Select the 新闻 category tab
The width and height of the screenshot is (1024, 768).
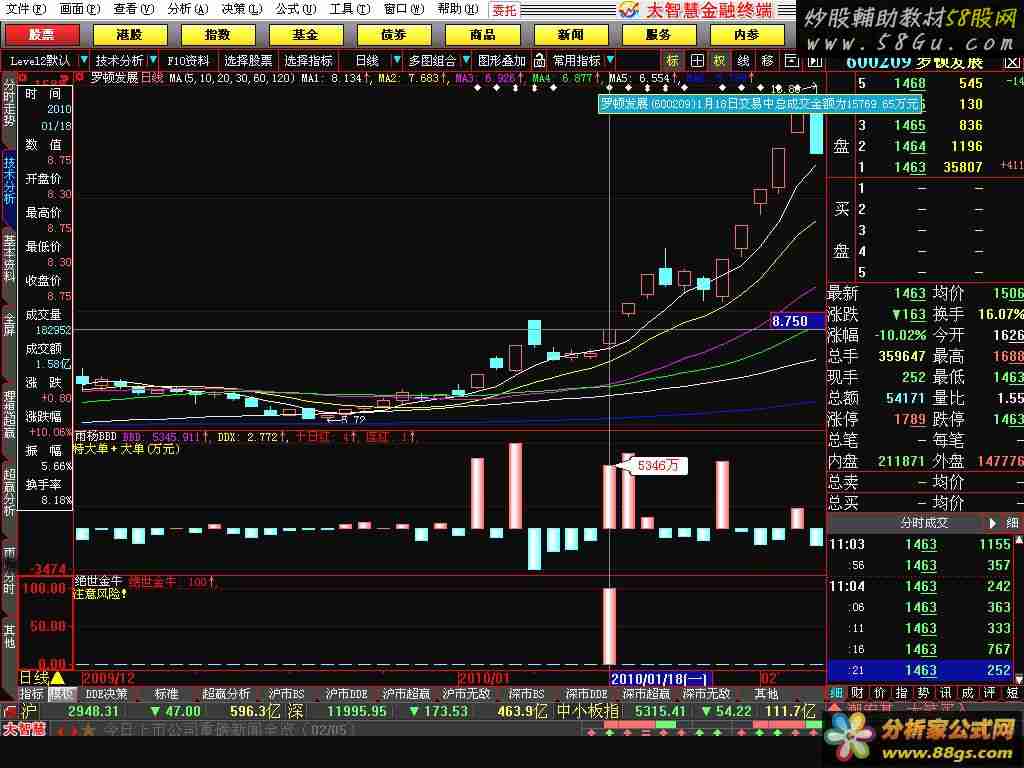571,35
